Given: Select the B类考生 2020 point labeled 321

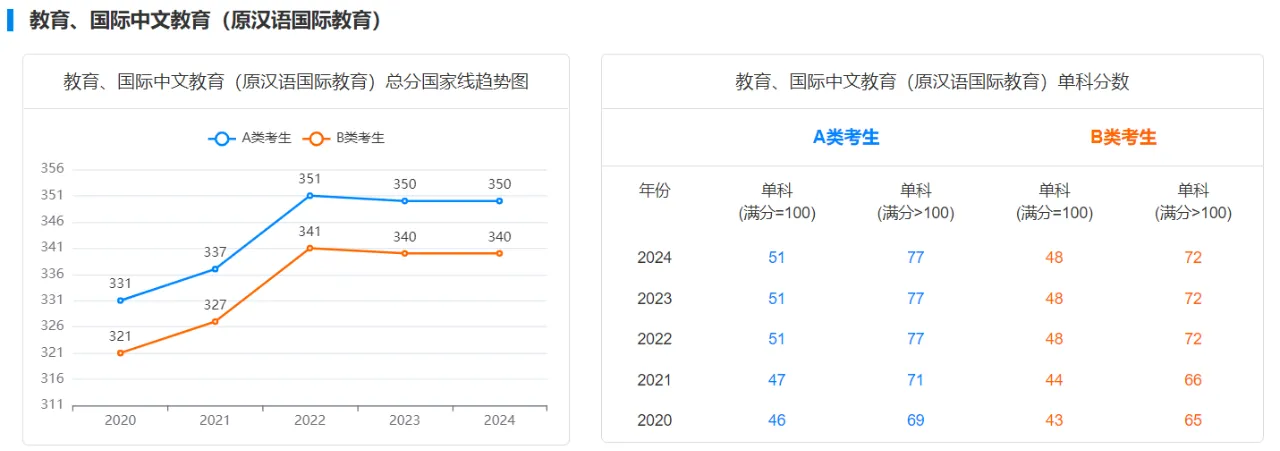Looking at the screenshot, I should [x=120, y=353].
